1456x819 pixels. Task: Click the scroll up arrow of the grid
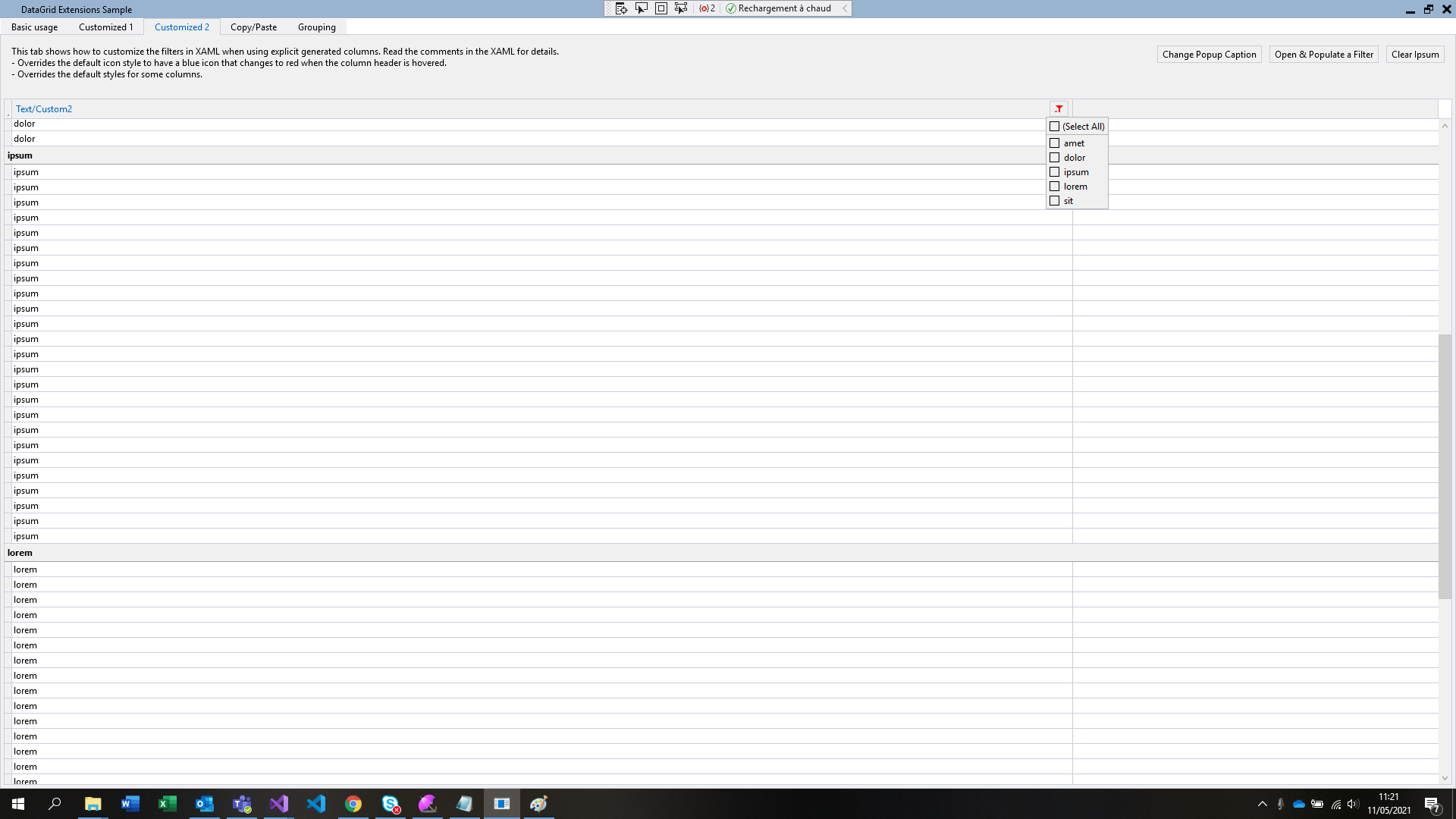[1445, 126]
